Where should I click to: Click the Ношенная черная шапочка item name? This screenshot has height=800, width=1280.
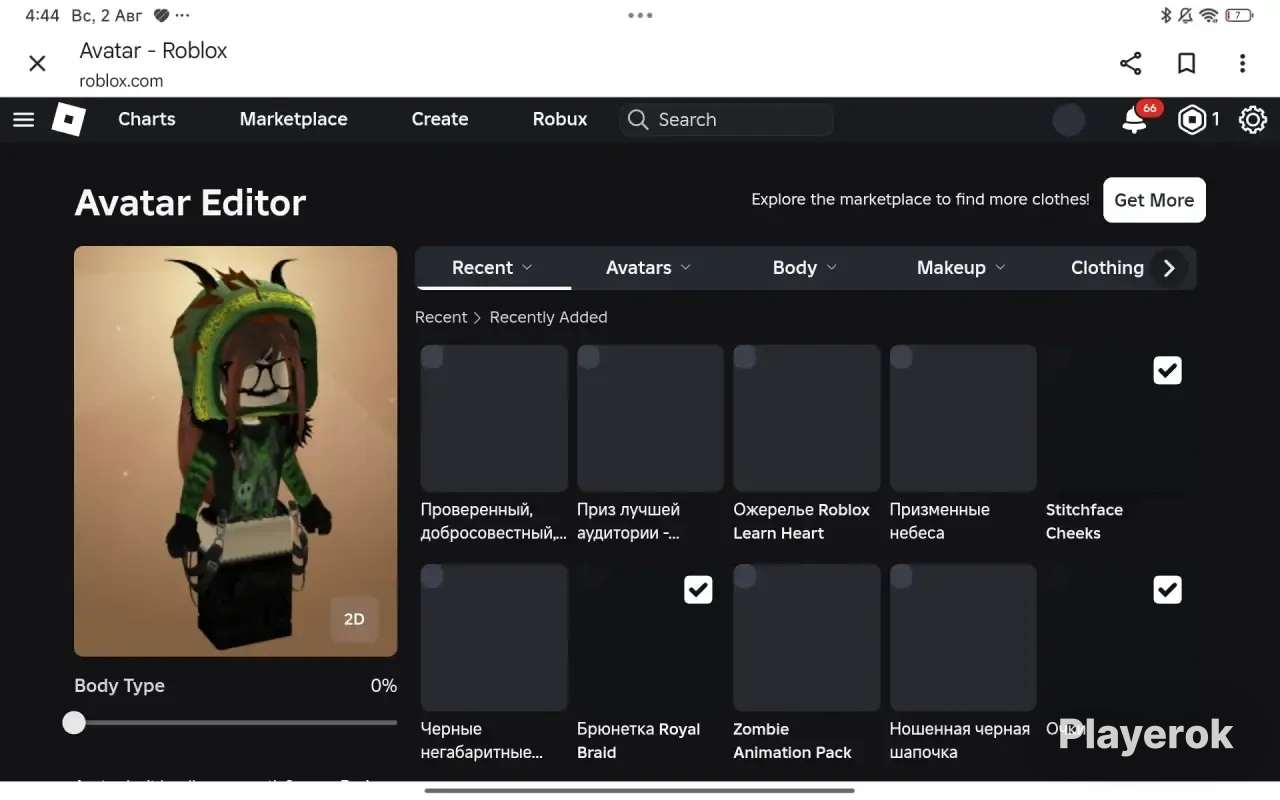(x=960, y=741)
